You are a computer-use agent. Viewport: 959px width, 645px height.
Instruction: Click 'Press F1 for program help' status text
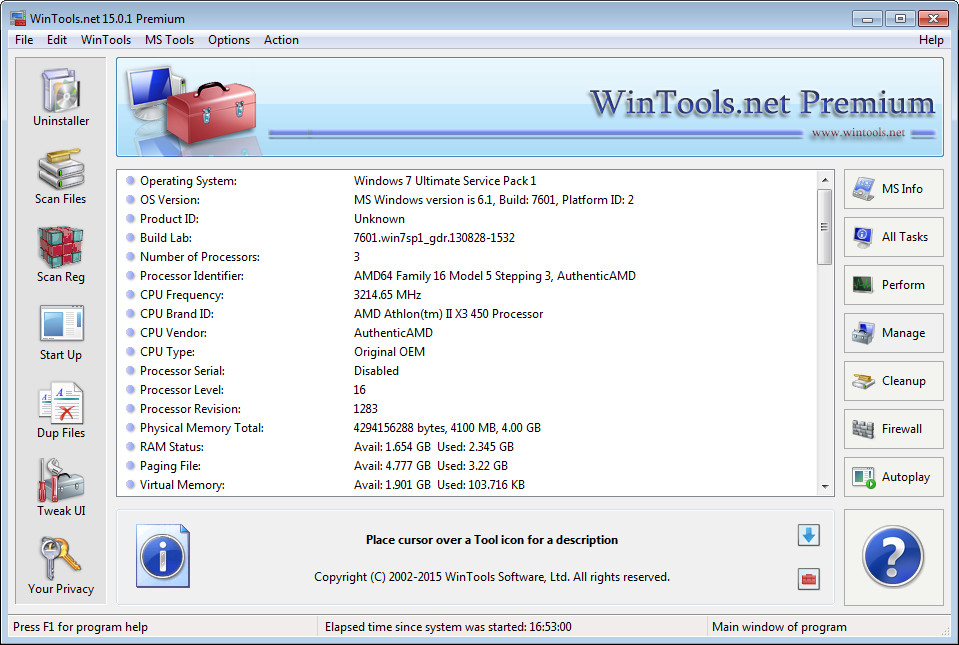[x=80, y=627]
